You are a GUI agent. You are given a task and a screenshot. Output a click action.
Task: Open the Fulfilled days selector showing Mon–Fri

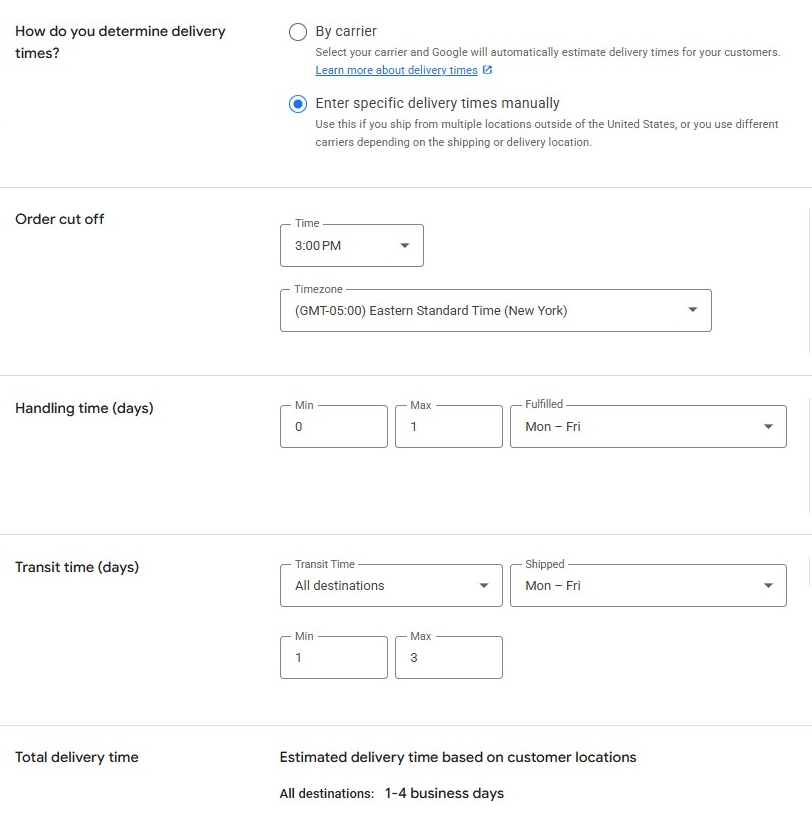point(647,426)
